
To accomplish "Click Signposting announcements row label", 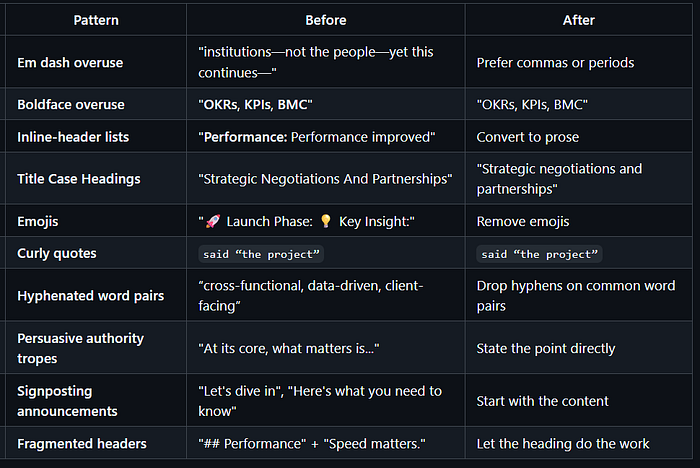I will 67,401.
